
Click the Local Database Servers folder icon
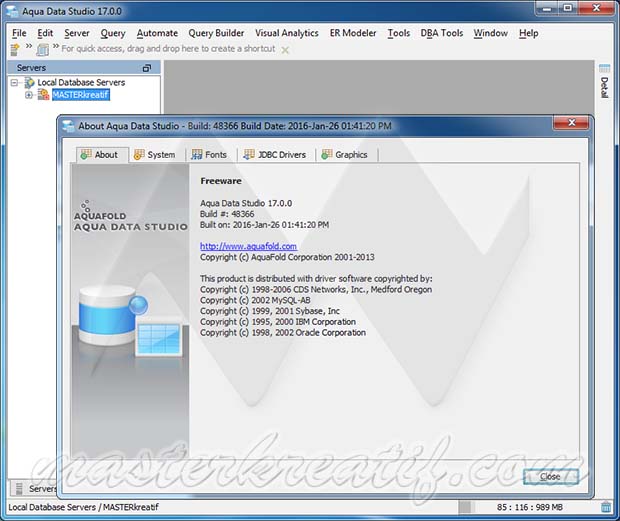point(29,82)
